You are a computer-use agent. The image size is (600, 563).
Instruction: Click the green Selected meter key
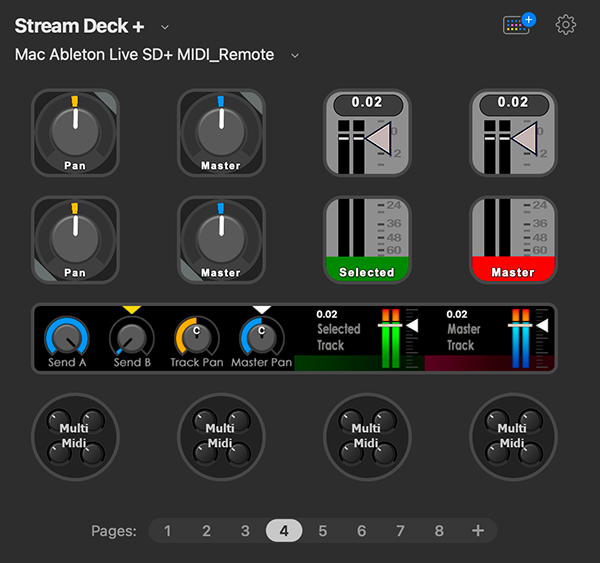[367, 240]
